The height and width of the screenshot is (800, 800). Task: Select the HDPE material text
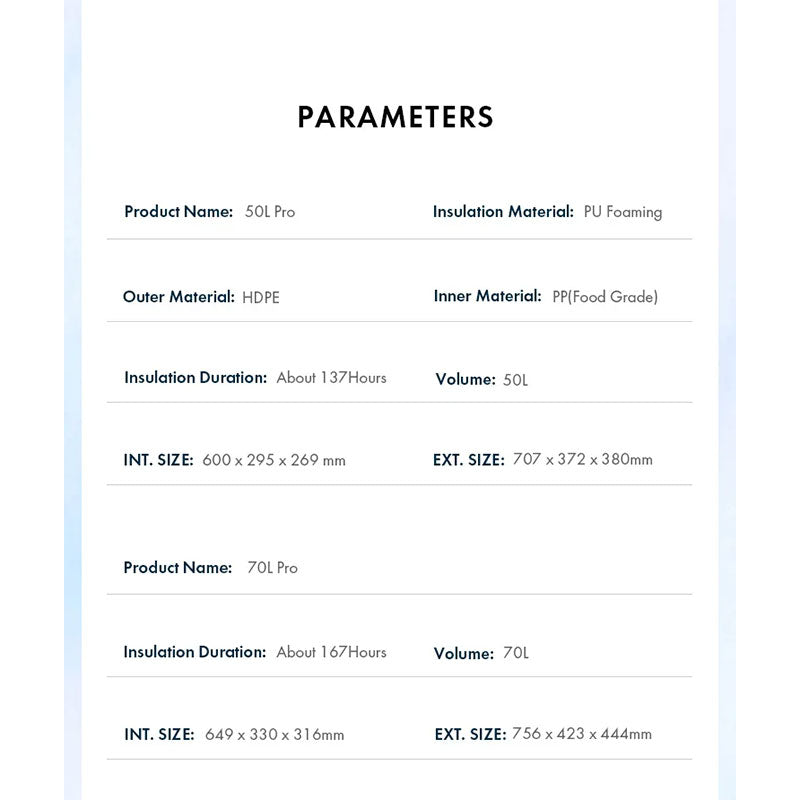click(261, 297)
